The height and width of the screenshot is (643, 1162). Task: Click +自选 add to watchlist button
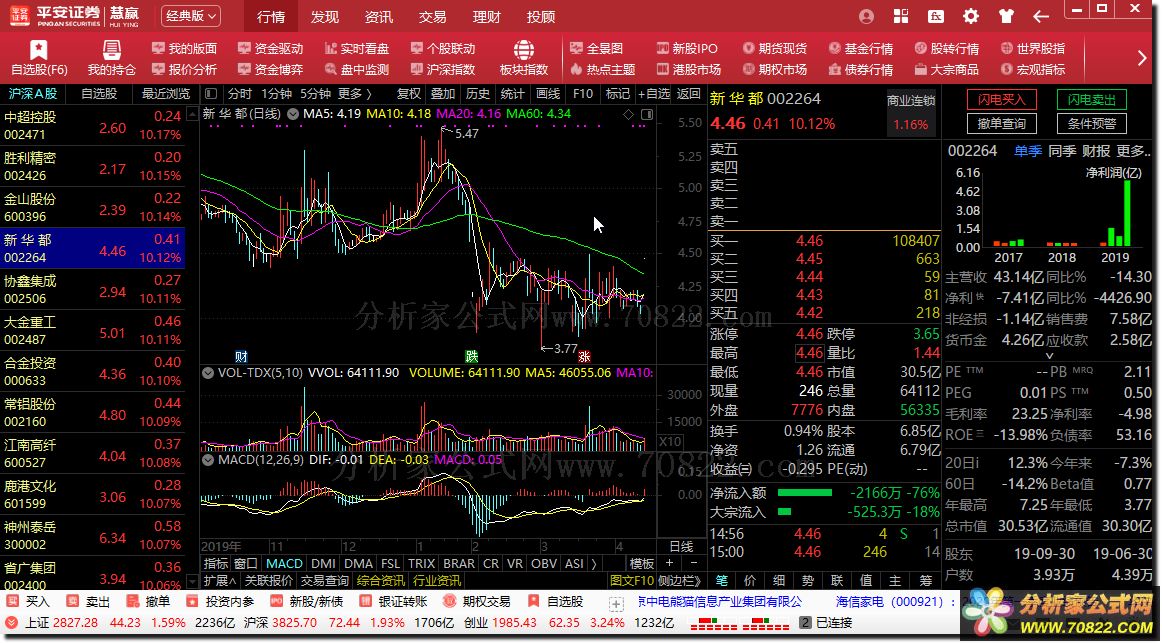coord(653,93)
